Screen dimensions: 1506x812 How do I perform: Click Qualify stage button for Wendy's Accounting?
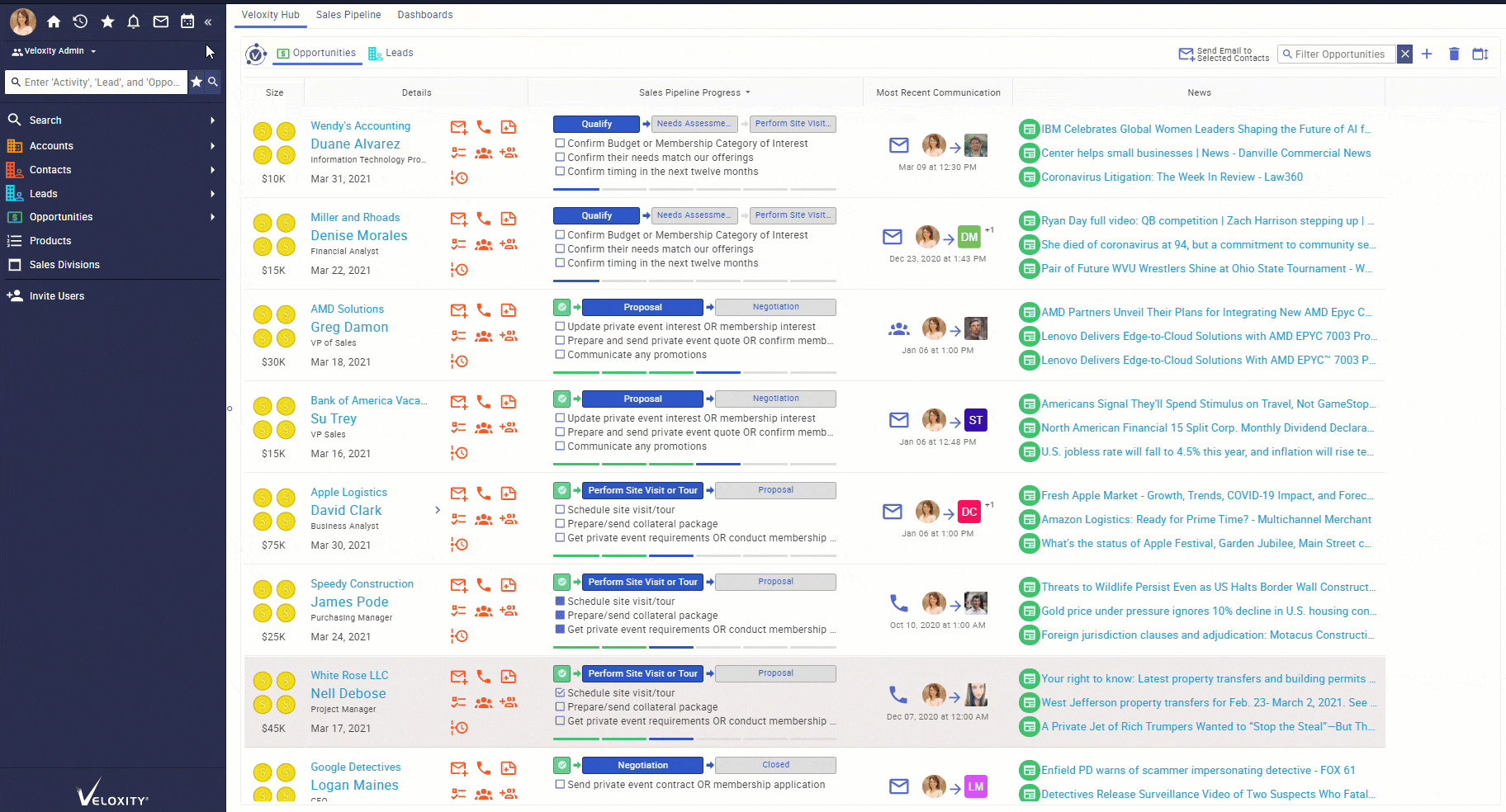point(596,124)
